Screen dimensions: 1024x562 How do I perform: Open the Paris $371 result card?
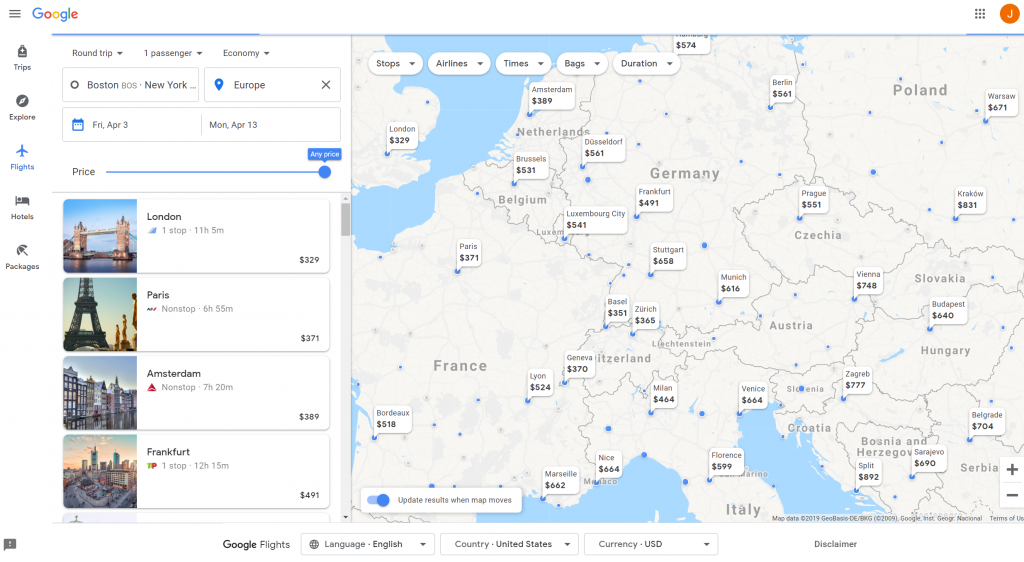[196, 315]
